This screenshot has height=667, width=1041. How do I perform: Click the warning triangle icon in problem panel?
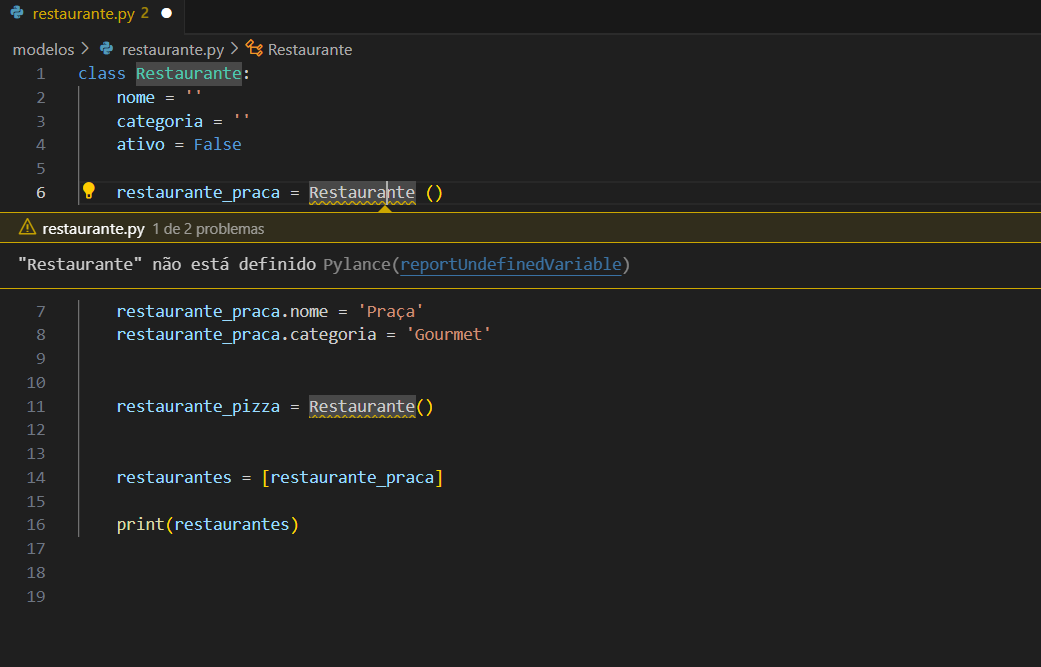[x=27, y=228]
